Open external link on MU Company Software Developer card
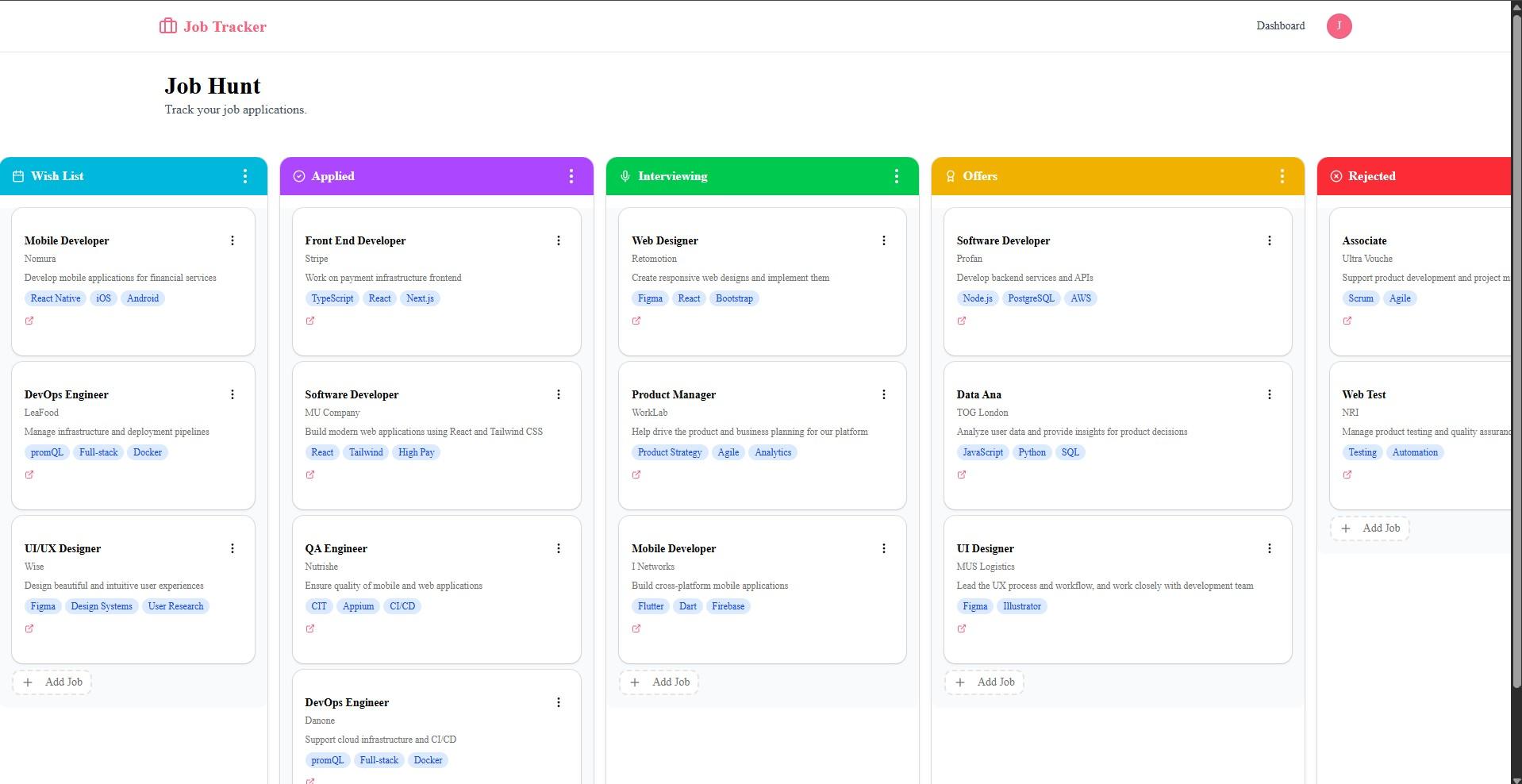 [310, 475]
